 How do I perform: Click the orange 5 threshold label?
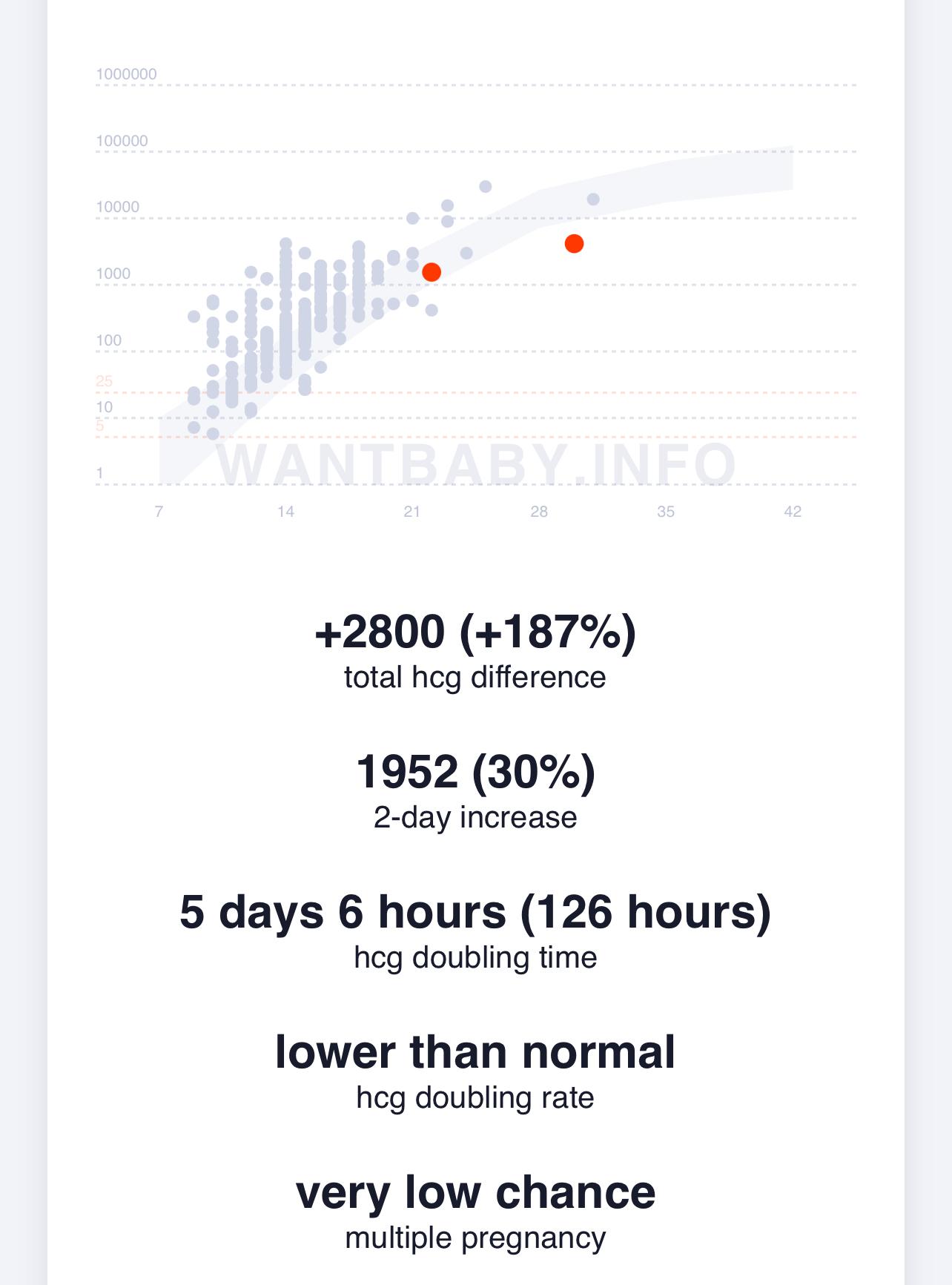coord(100,426)
